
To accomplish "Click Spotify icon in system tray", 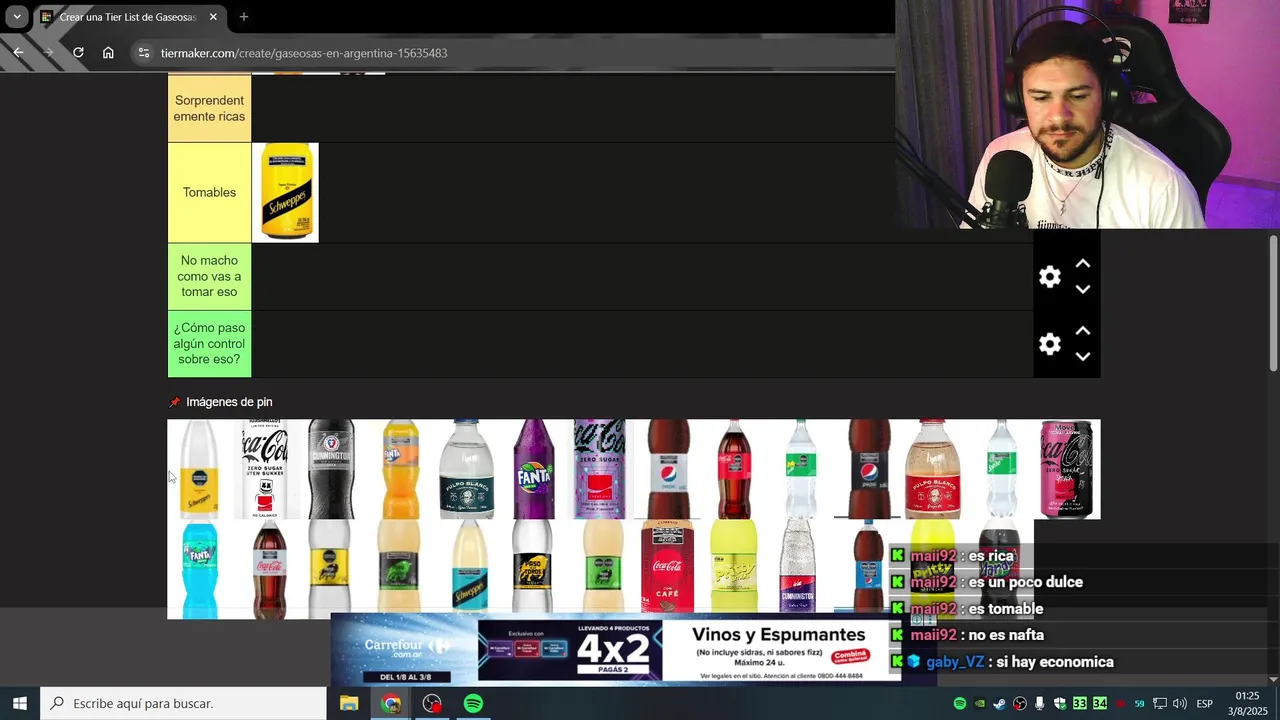I will coord(960,704).
